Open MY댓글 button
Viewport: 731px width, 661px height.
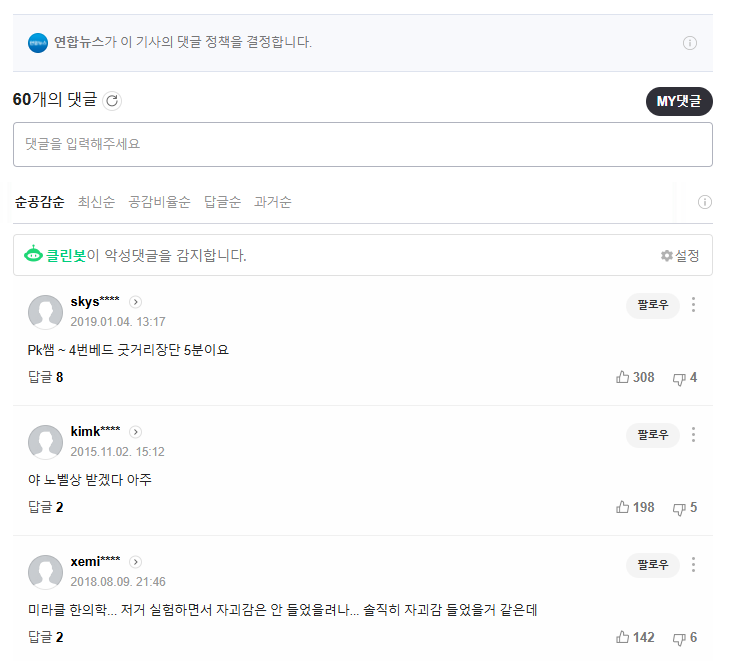point(678,101)
